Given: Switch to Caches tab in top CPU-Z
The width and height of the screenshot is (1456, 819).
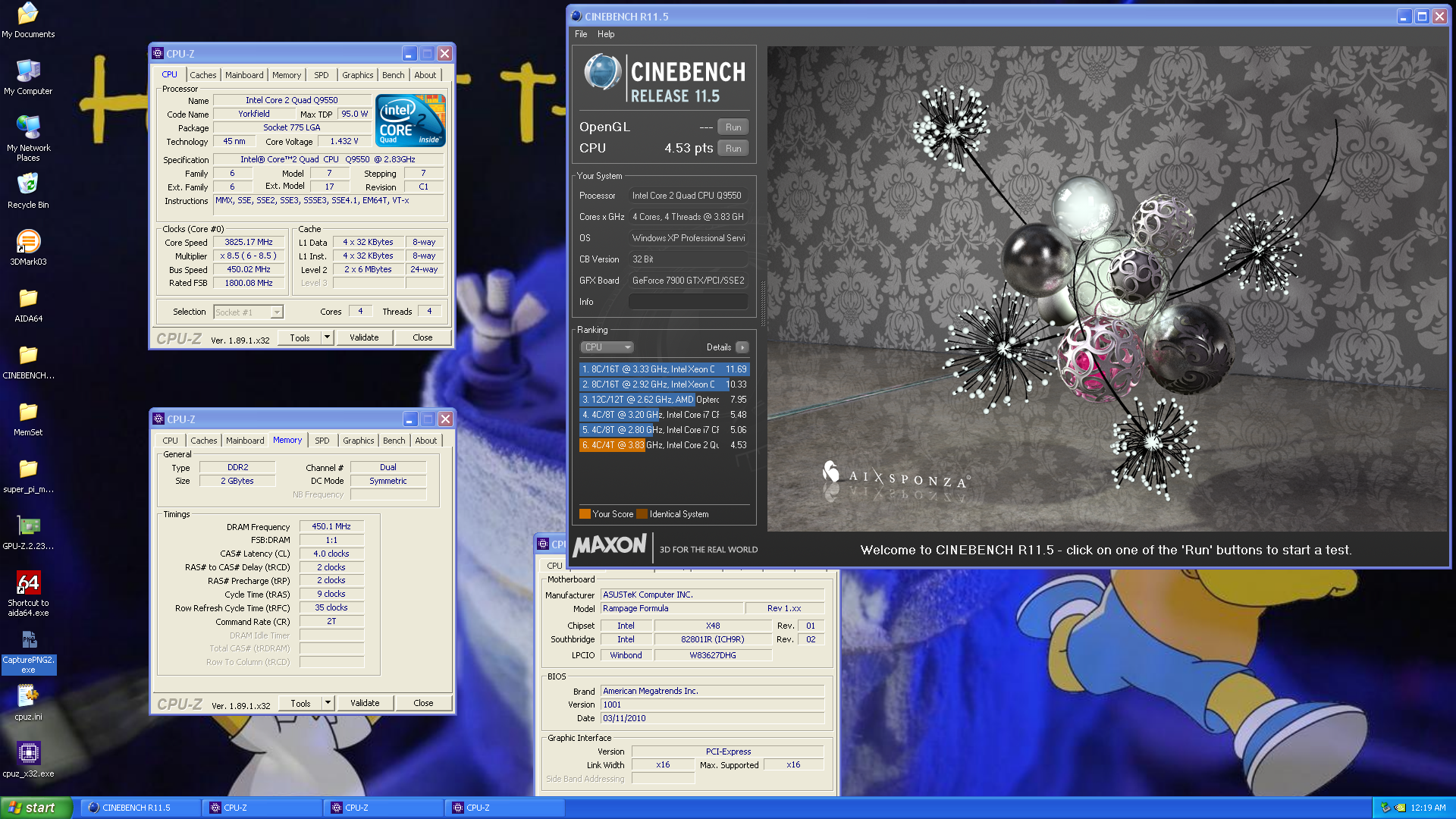Looking at the screenshot, I should pyautogui.click(x=203, y=75).
